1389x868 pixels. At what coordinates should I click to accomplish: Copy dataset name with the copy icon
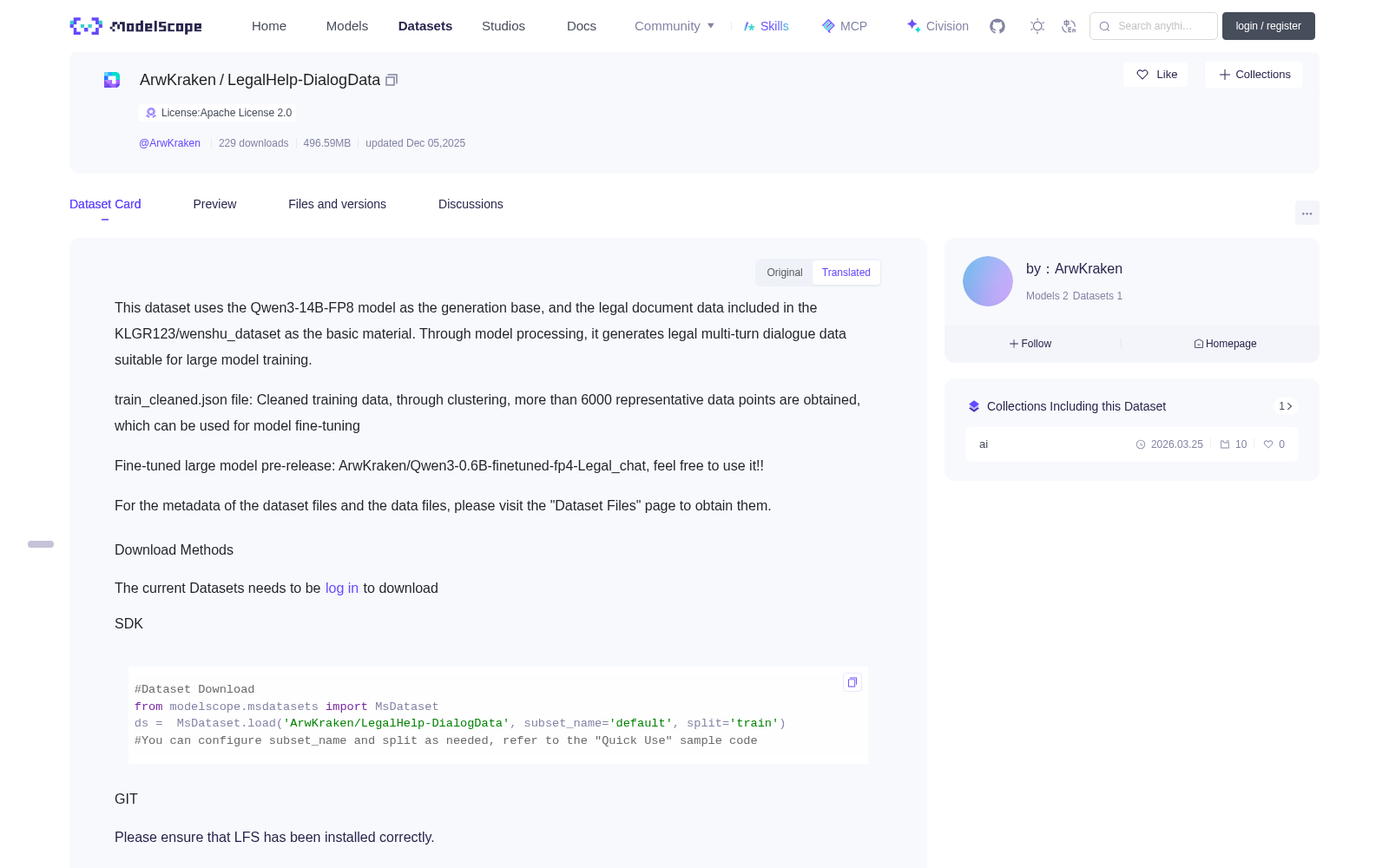point(392,80)
